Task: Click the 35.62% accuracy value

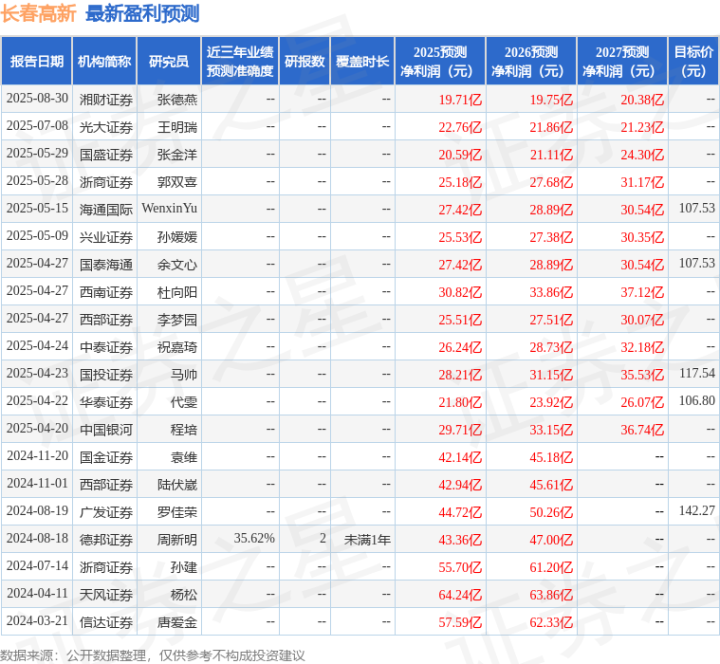Action: click(x=254, y=538)
